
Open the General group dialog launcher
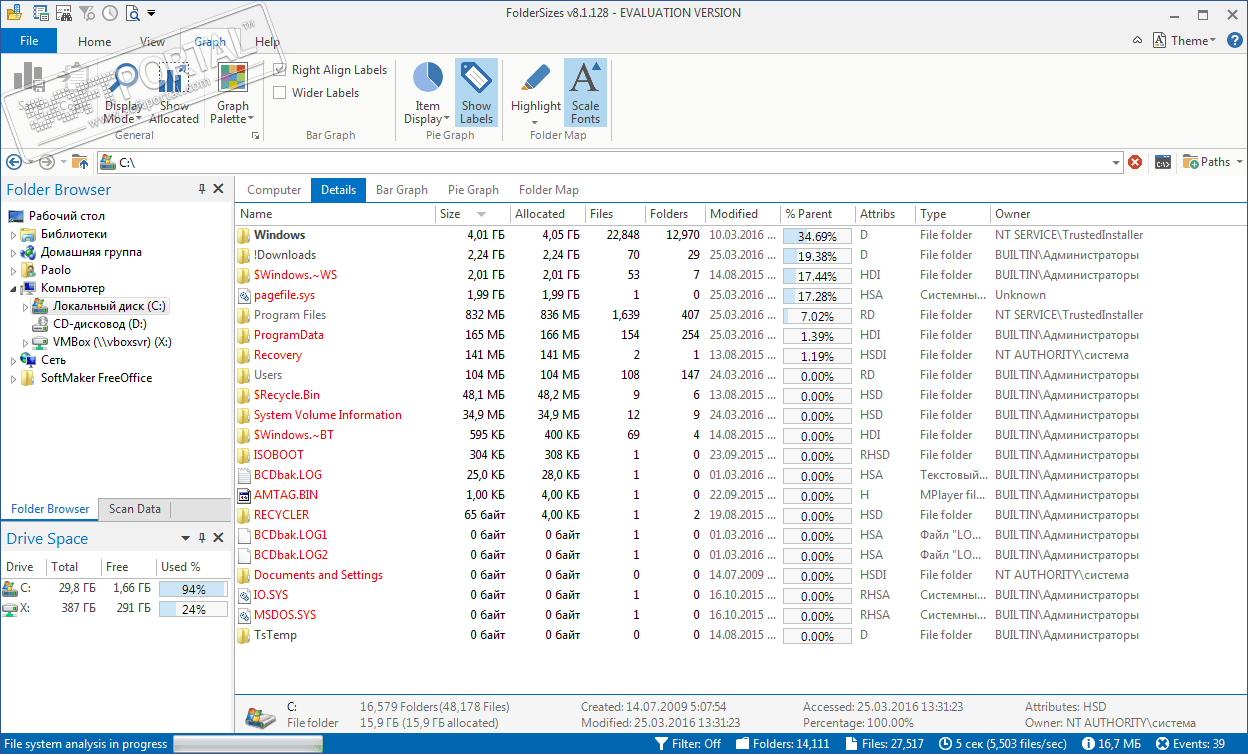[254, 135]
